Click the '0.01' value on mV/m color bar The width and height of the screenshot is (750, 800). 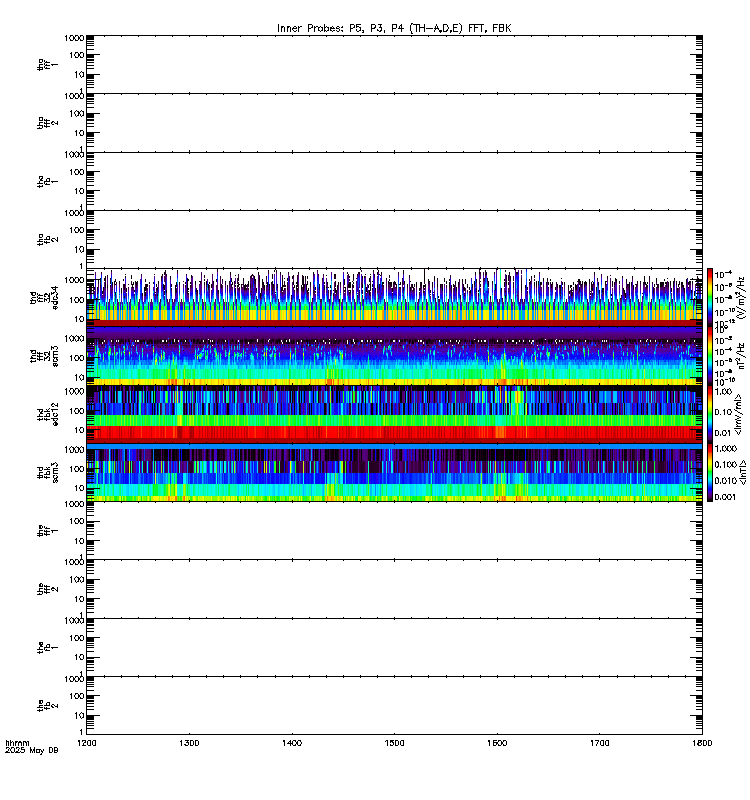[x=723, y=433]
